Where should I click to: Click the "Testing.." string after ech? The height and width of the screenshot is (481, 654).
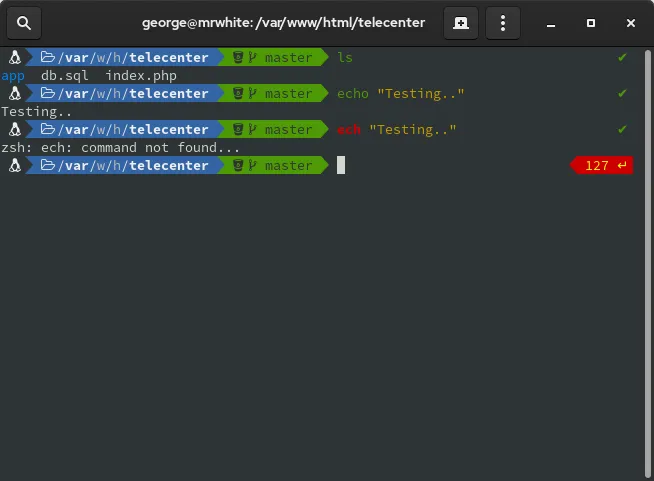(413, 129)
